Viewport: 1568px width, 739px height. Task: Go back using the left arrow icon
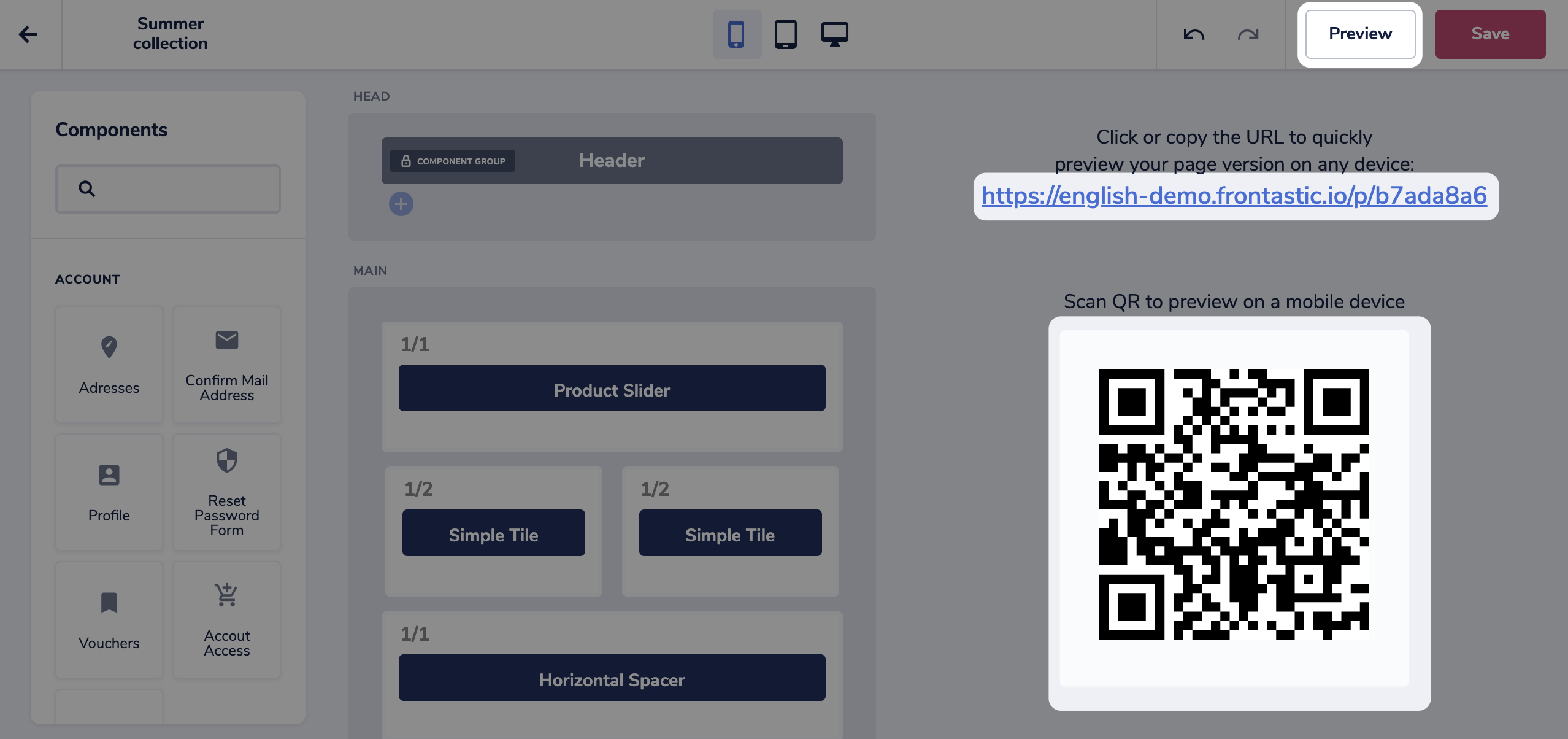[28, 34]
